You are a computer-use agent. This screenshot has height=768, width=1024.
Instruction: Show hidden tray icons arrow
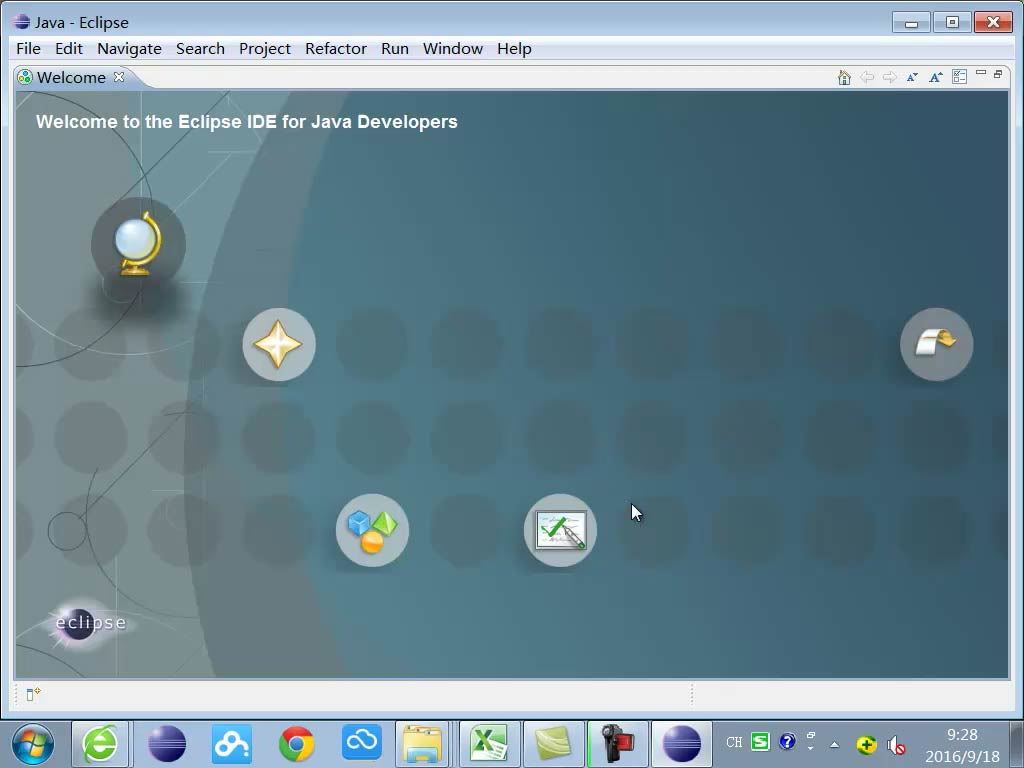[834, 744]
